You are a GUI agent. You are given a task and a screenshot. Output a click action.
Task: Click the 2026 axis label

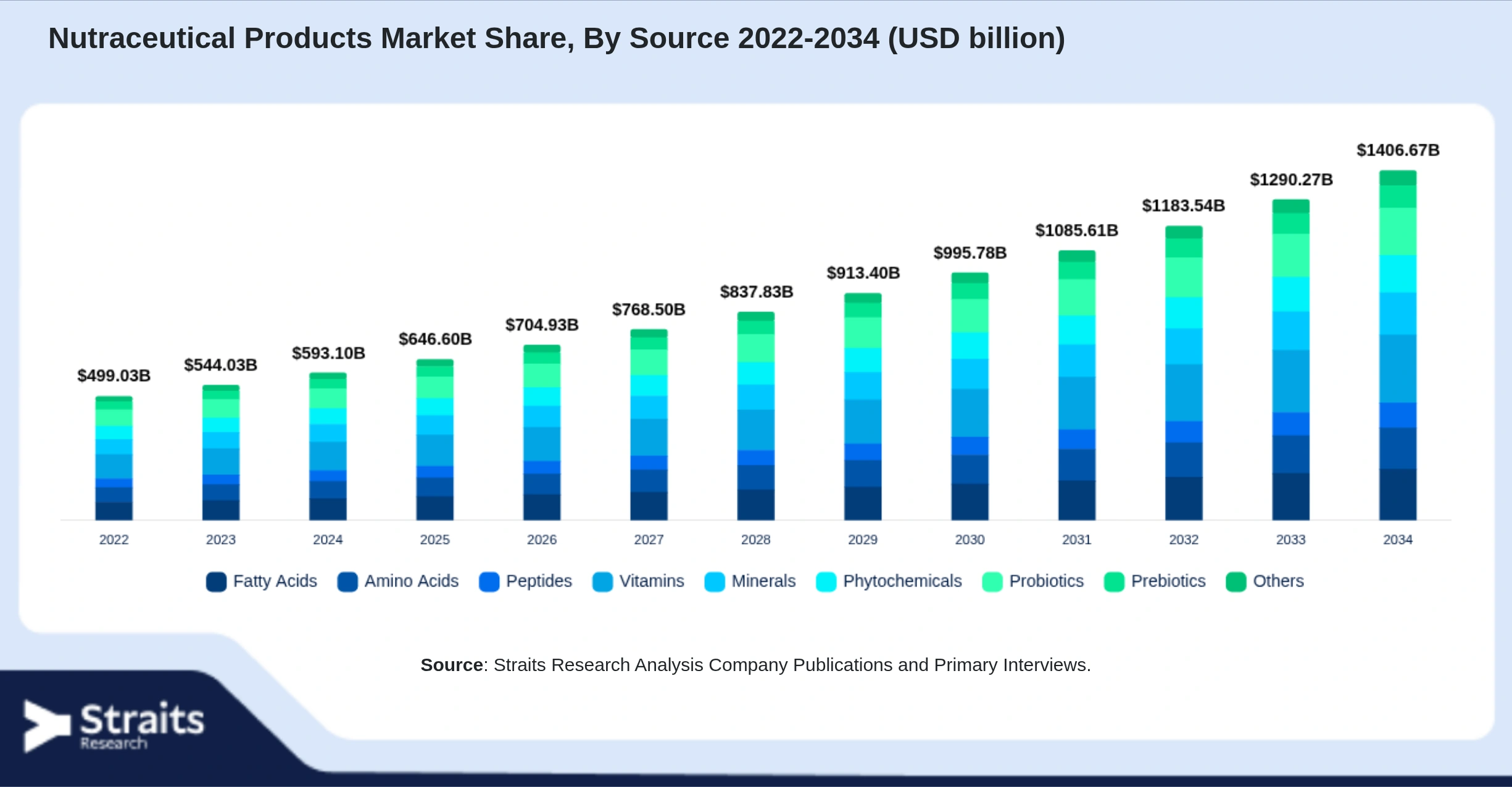(542, 540)
